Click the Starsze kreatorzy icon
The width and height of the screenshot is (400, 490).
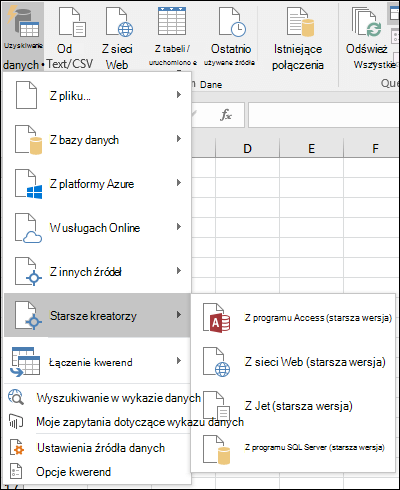click(28, 315)
